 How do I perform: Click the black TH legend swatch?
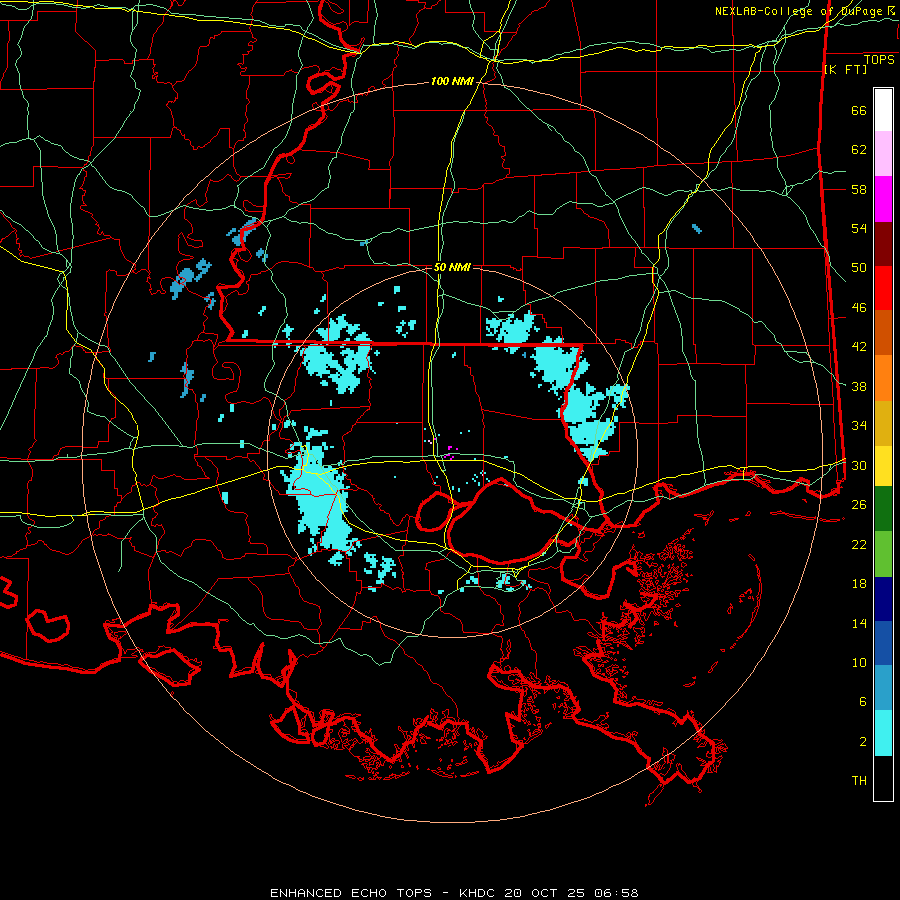(883, 778)
